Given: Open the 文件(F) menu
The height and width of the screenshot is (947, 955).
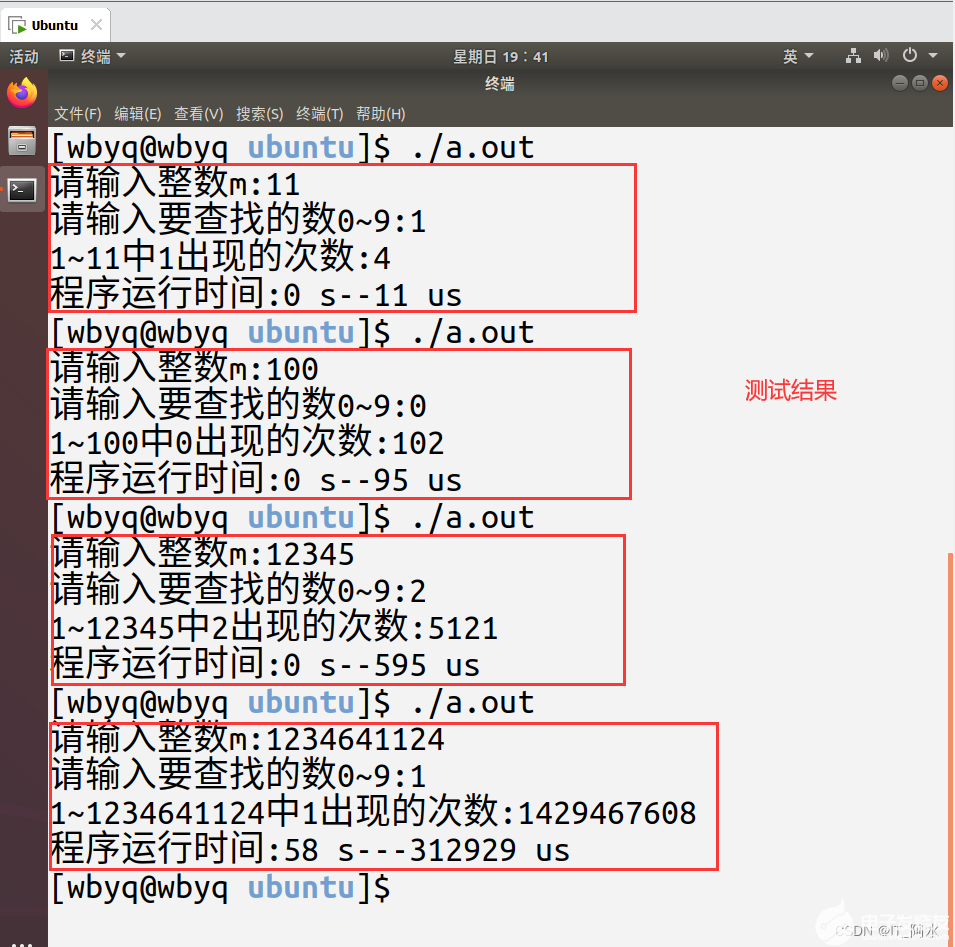Looking at the screenshot, I should click(77, 113).
